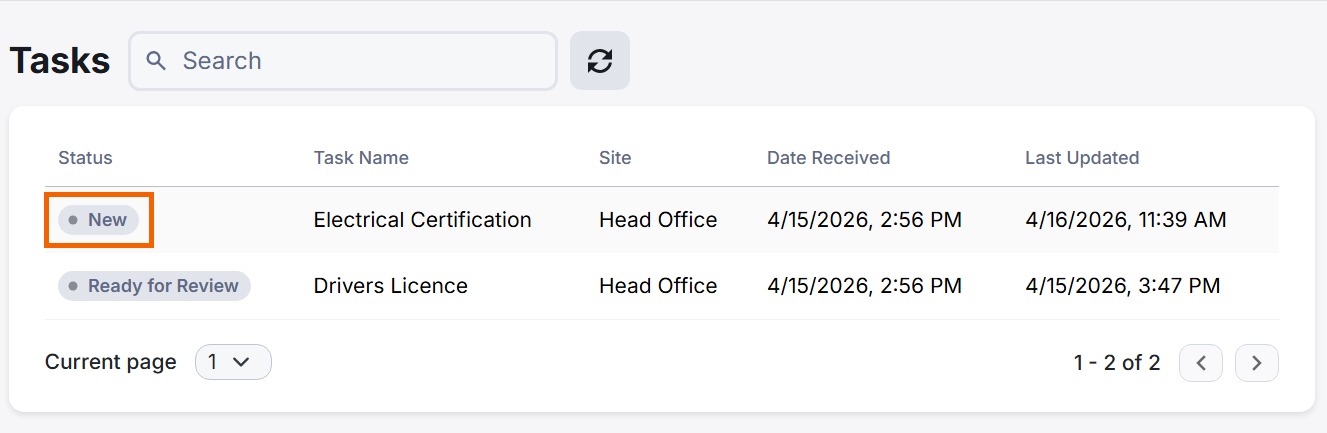Click the refresh tasks icon button
The width and height of the screenshot is (1327, 433).
[599, 61]
